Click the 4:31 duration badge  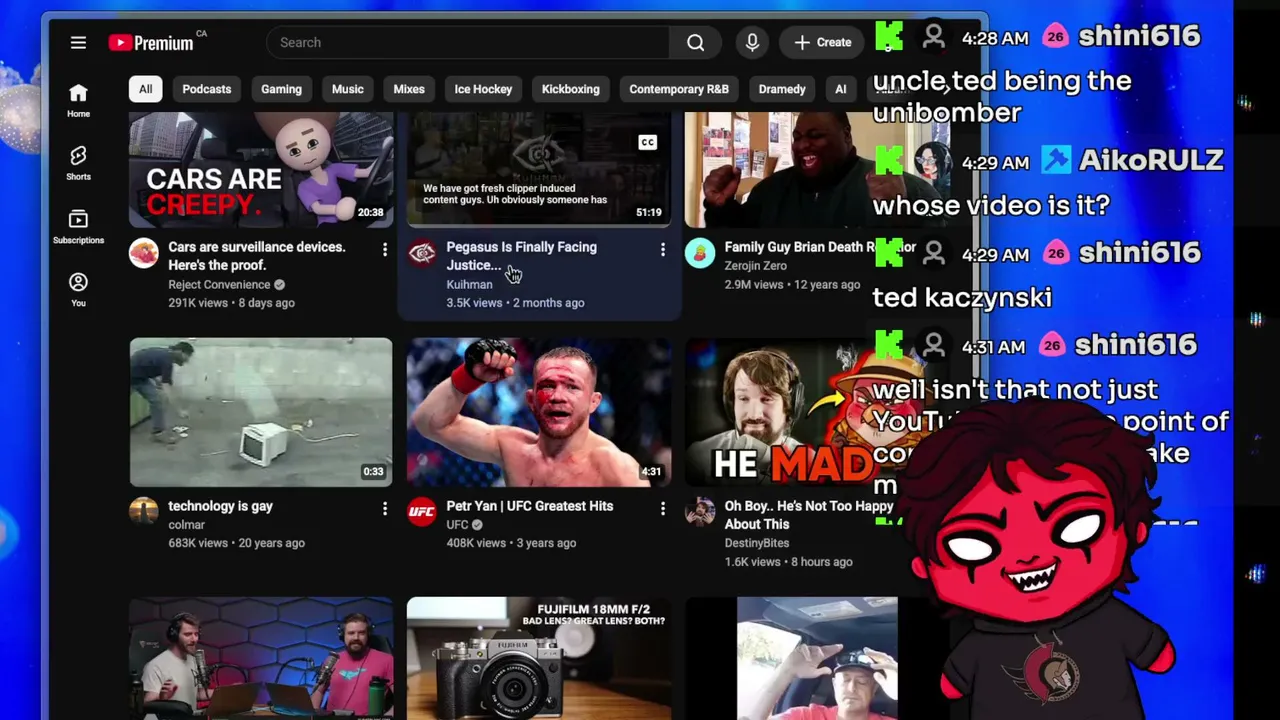coord(651,472)
